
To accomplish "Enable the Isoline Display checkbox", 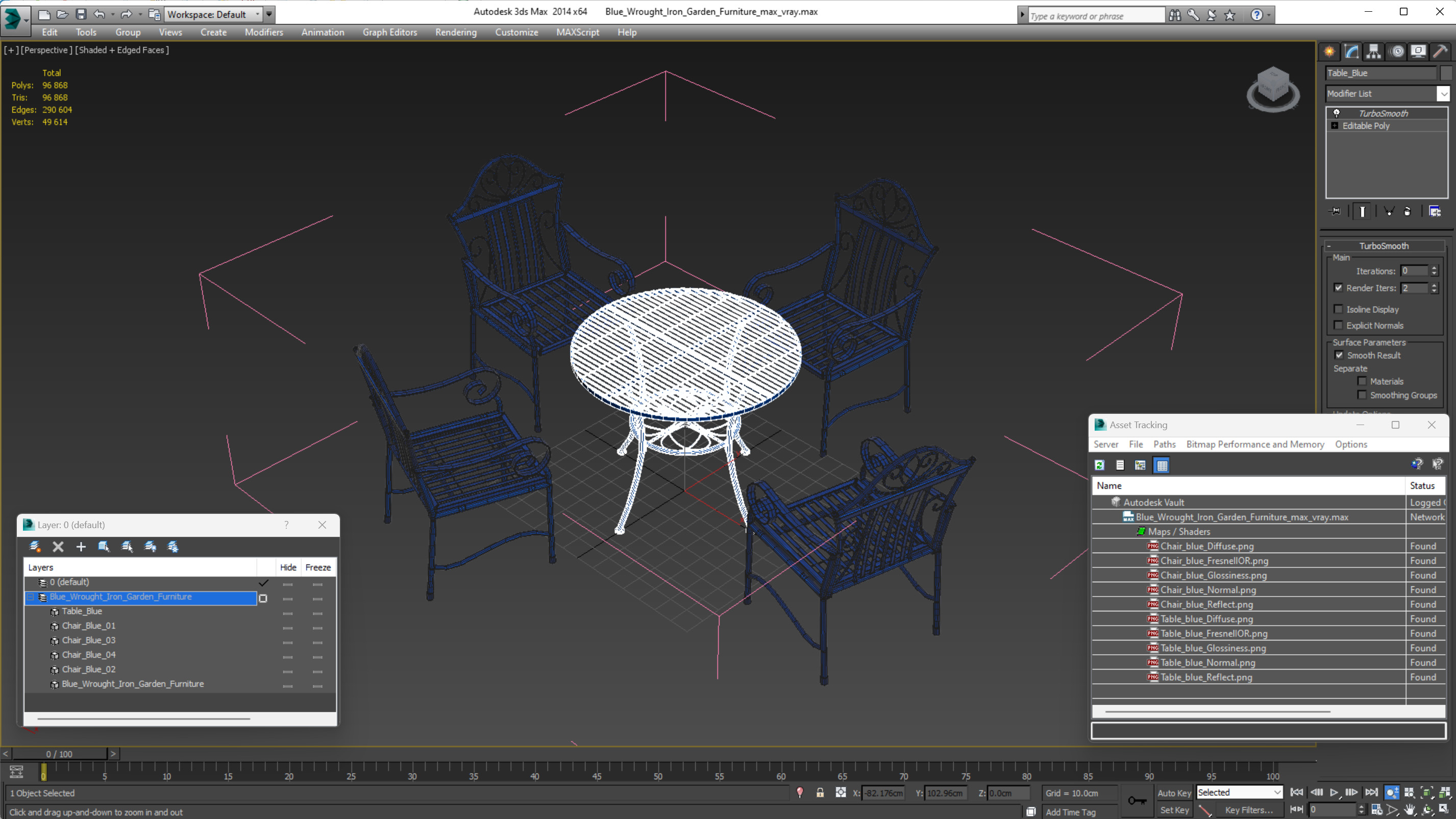I will tap(1339, 309).
